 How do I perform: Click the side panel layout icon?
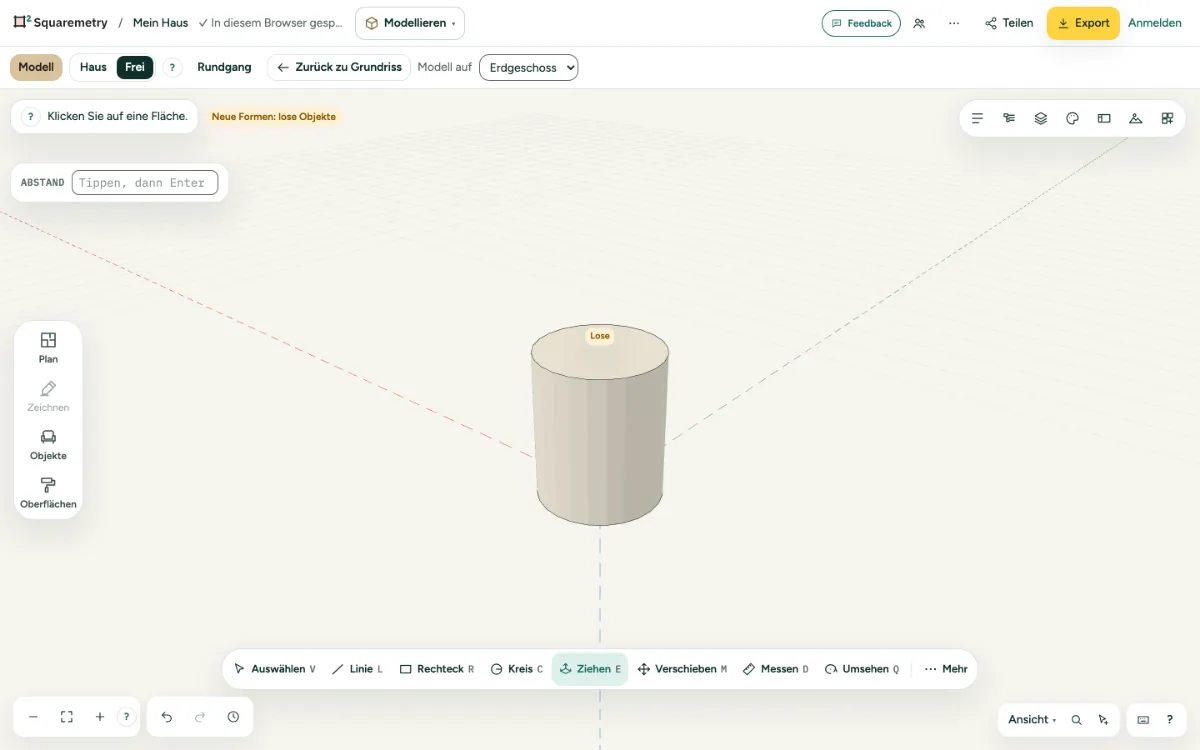(x=1104, y=118)
